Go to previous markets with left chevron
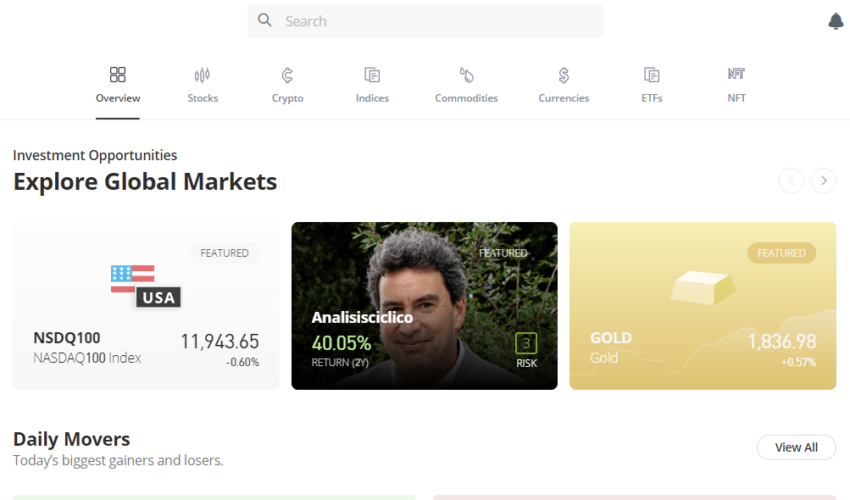The height and width of the screenshot is (500, 850). (x=791, y=181)
